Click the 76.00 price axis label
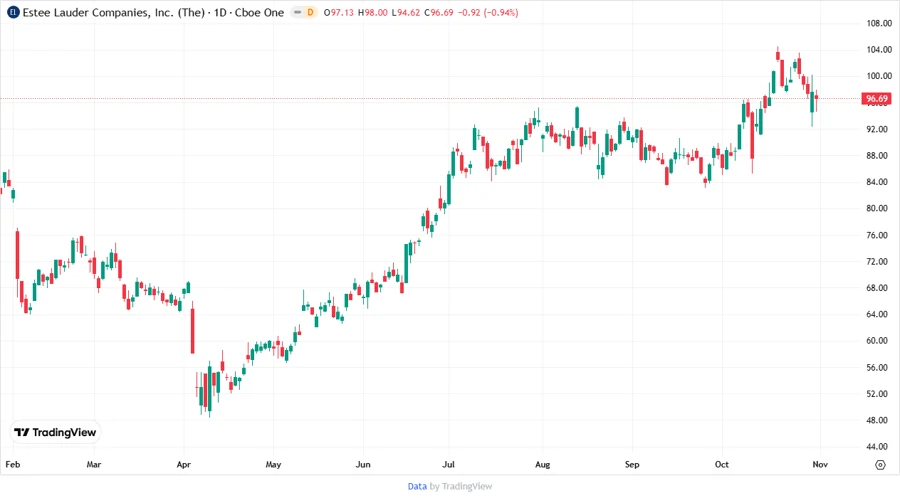 point(879,235)
